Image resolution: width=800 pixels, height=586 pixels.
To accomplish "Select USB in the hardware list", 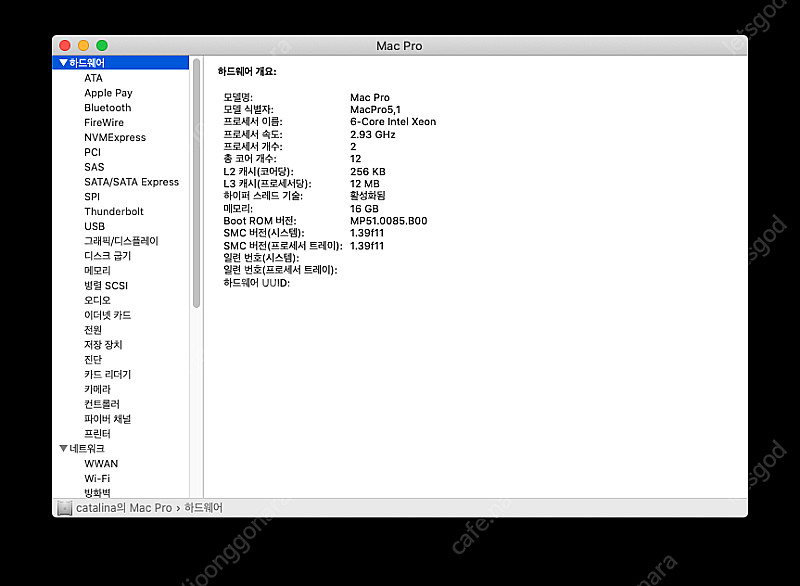I will (x=94, y=226).
